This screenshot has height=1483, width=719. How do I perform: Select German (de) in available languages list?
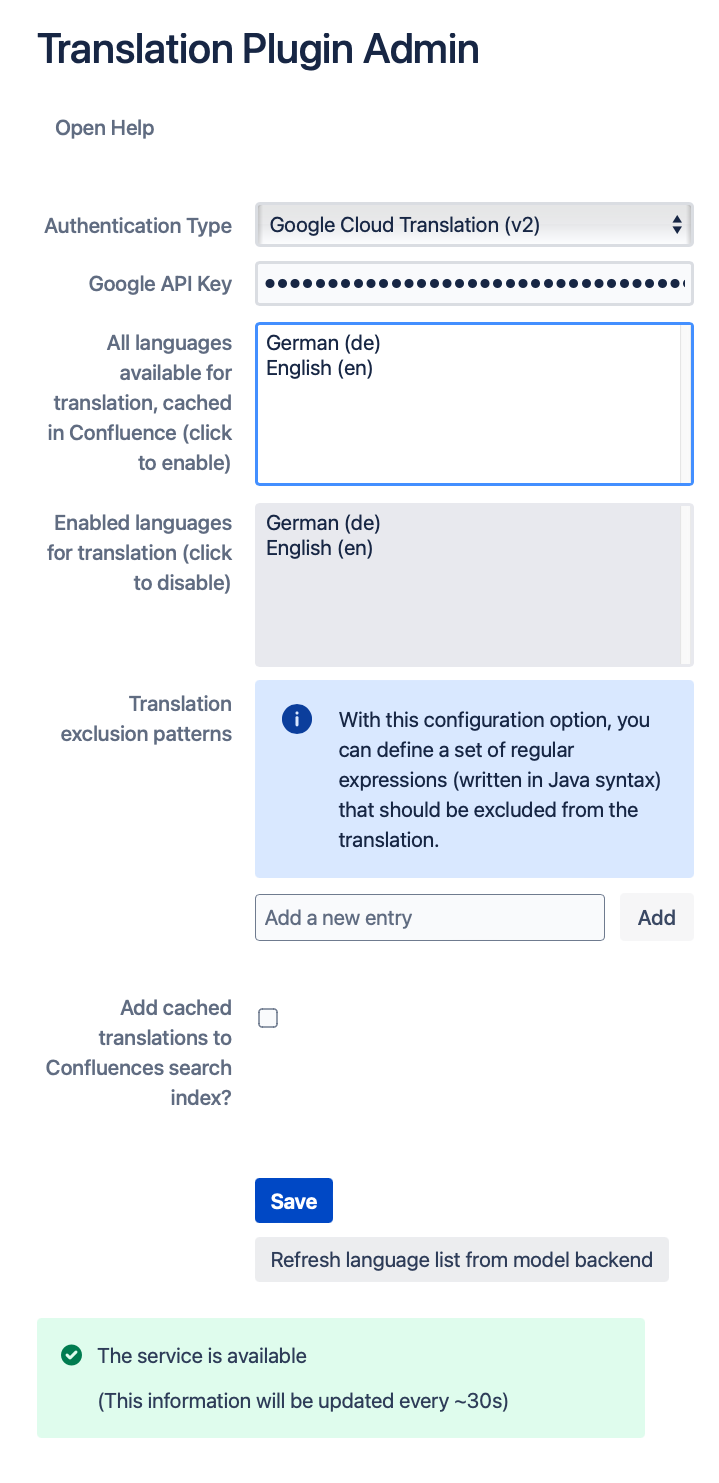(323, 342)
